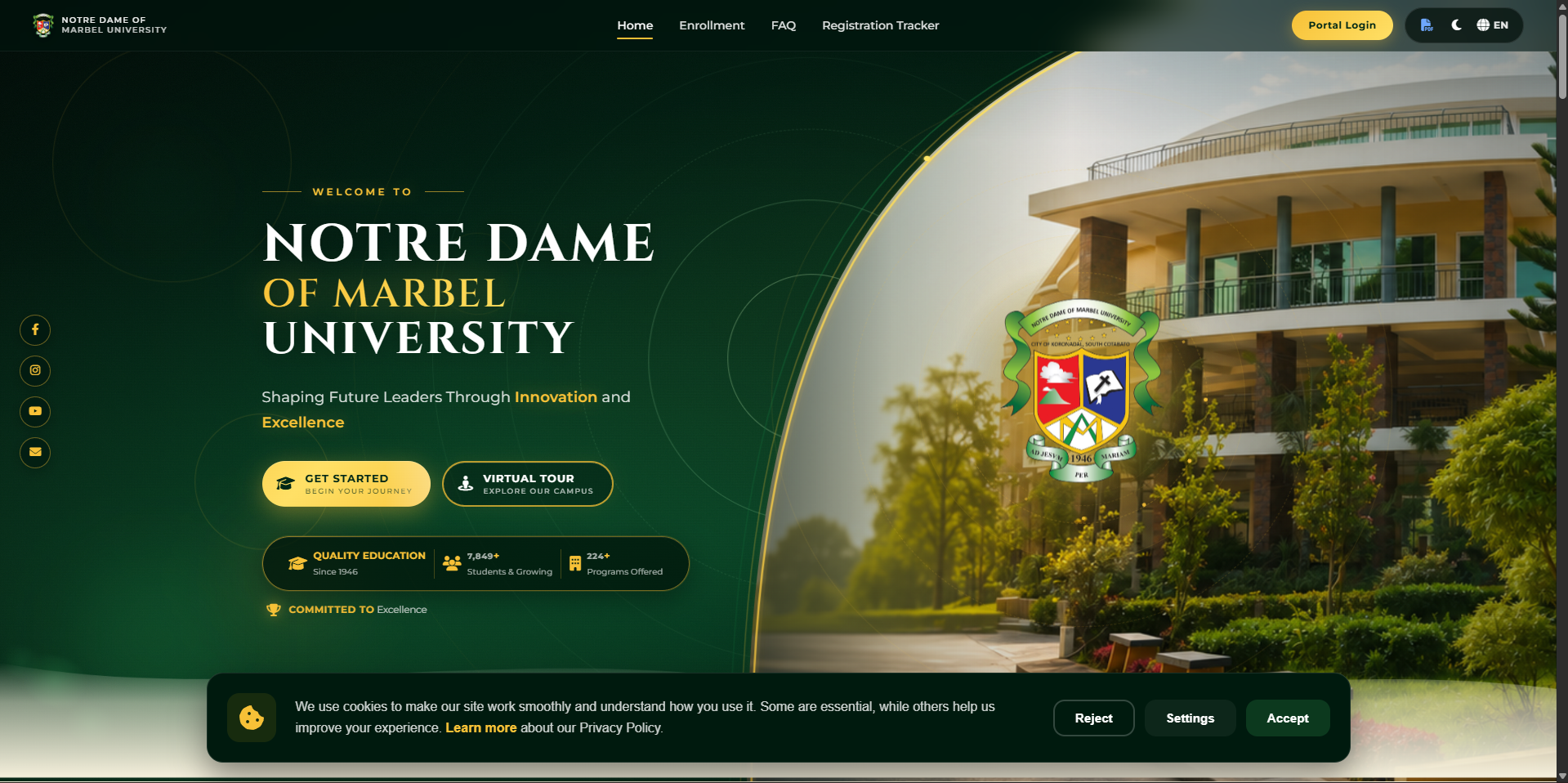Open the Facebook social link
This screenshot has height=783, width=1568.
(35, 330)
